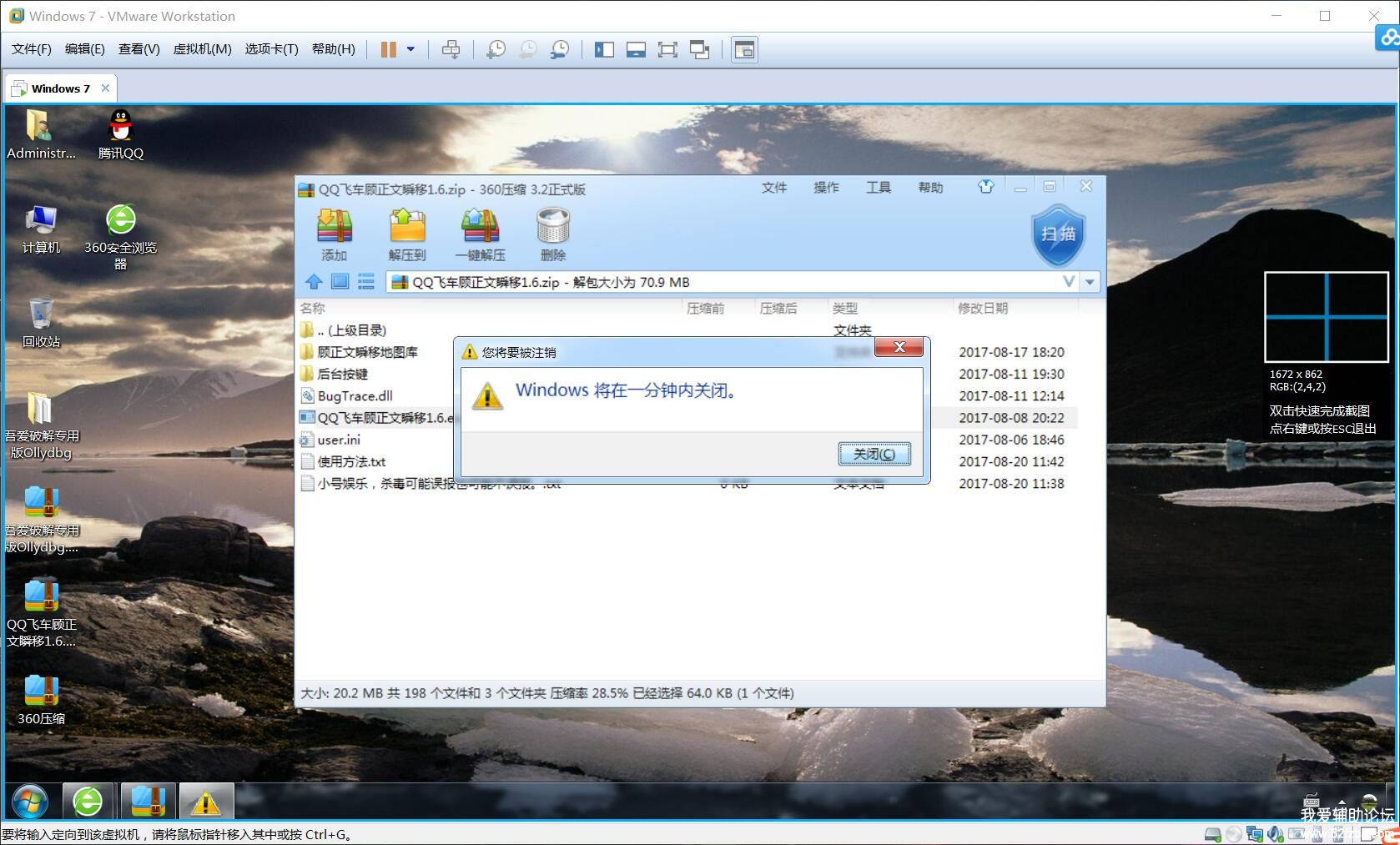1400x845 pixels.
Task: Click 删除 trash icon in 360压缩
Action: click(x=553, y=234)
